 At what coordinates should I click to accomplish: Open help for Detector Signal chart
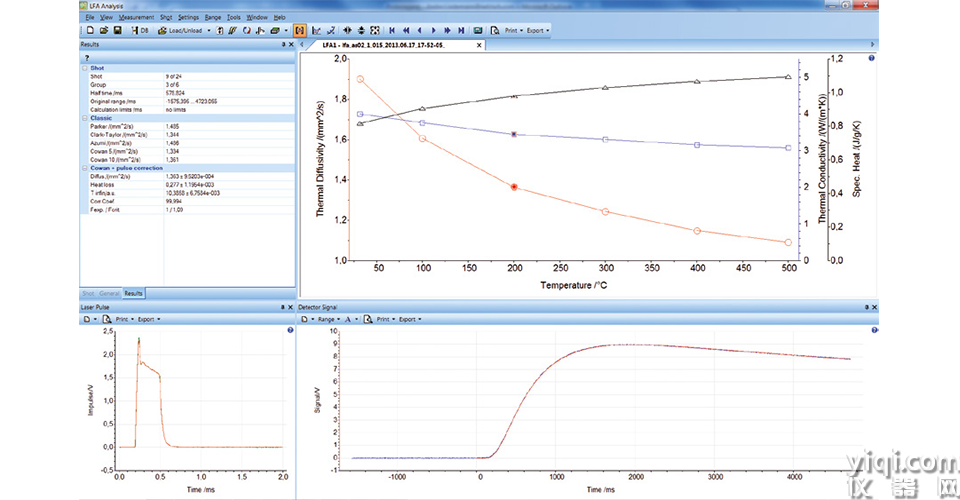click(x=874, y=330)
